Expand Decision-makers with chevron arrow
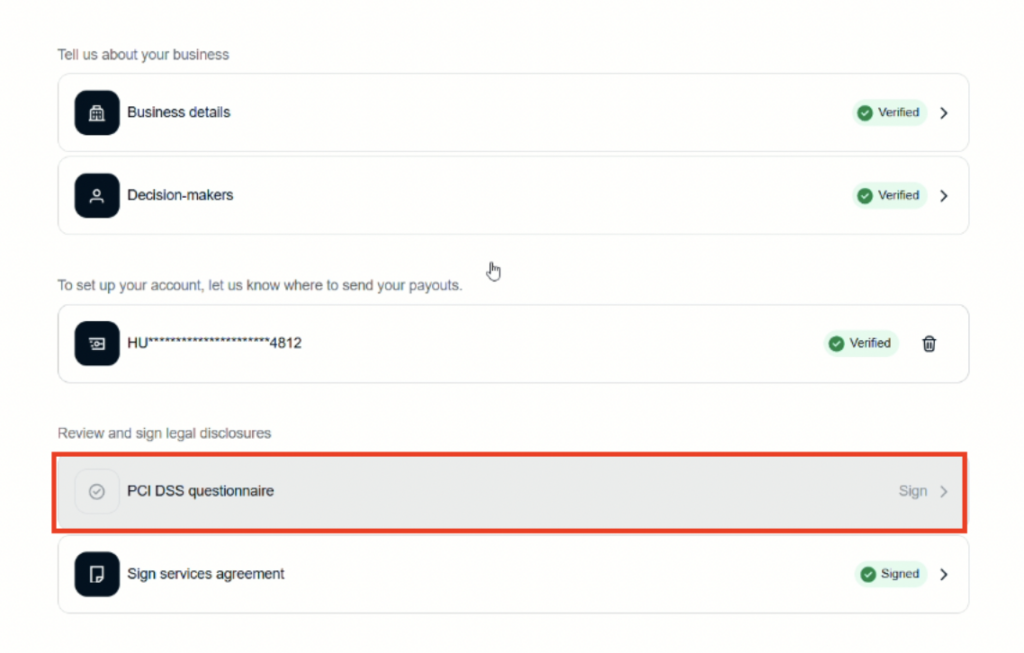1024x653 pixels. (x=944, y=196)
